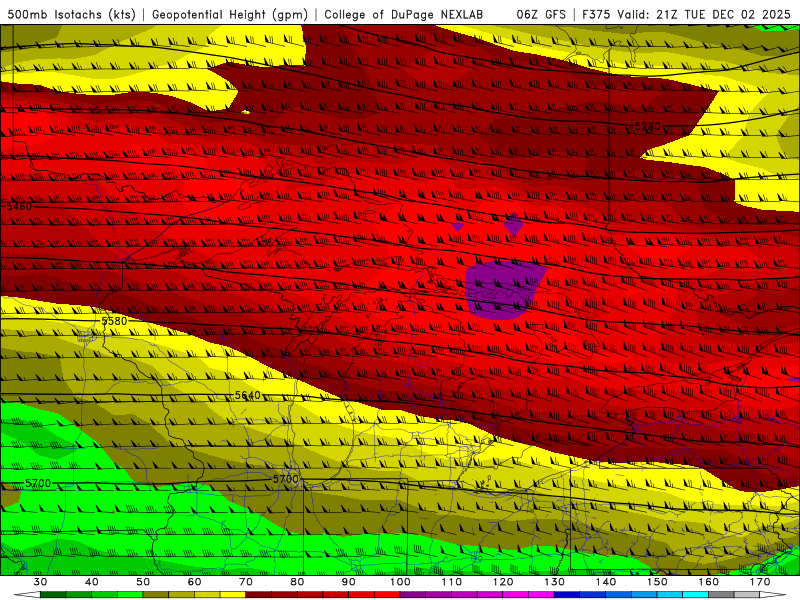Viewport: 800px width, 600px height.
Task: Click the 'Geopotential Height (gpm)' header text
Action: click(x=230, y=14)
